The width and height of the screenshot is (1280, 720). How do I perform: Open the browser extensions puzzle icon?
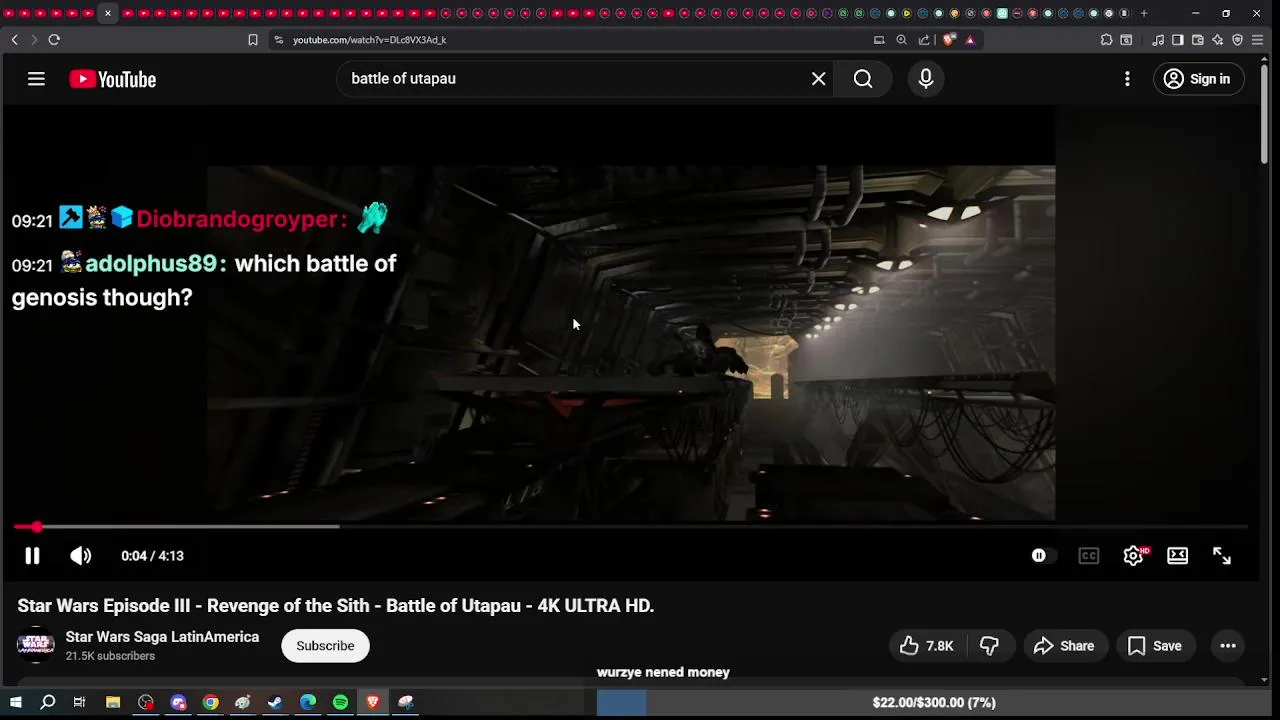coord(1106,40)
